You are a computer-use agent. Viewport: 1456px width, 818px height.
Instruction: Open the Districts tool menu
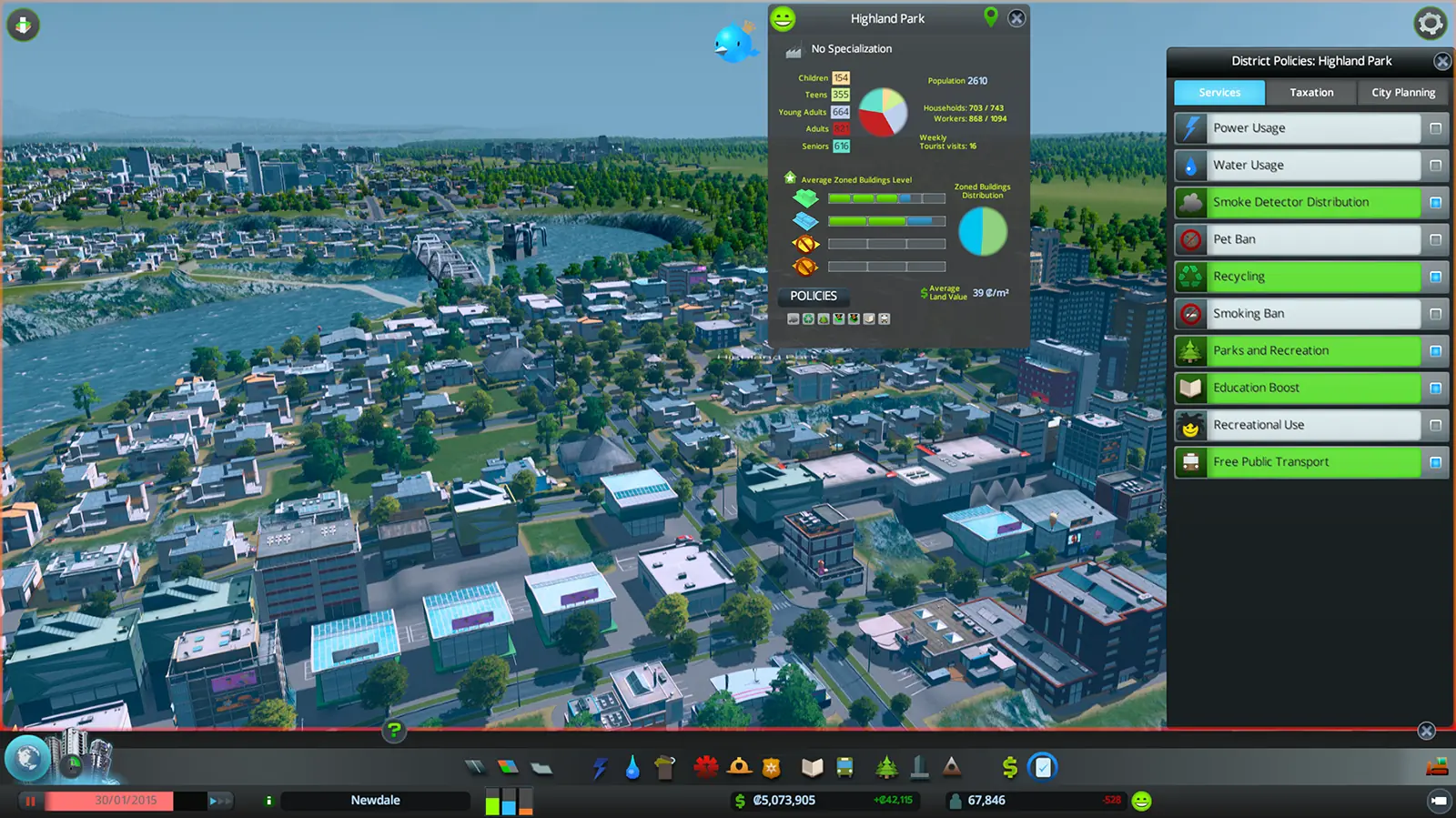[541, 767]
